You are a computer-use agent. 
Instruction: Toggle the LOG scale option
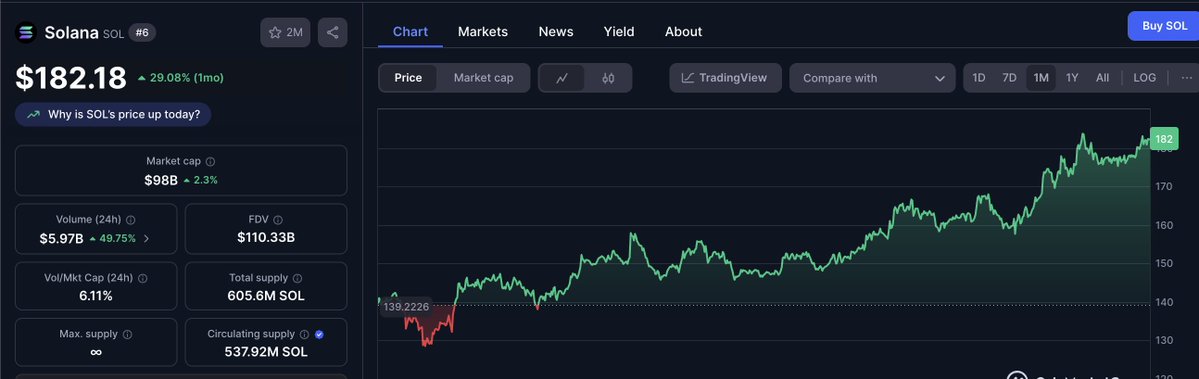click(1145, 78)
